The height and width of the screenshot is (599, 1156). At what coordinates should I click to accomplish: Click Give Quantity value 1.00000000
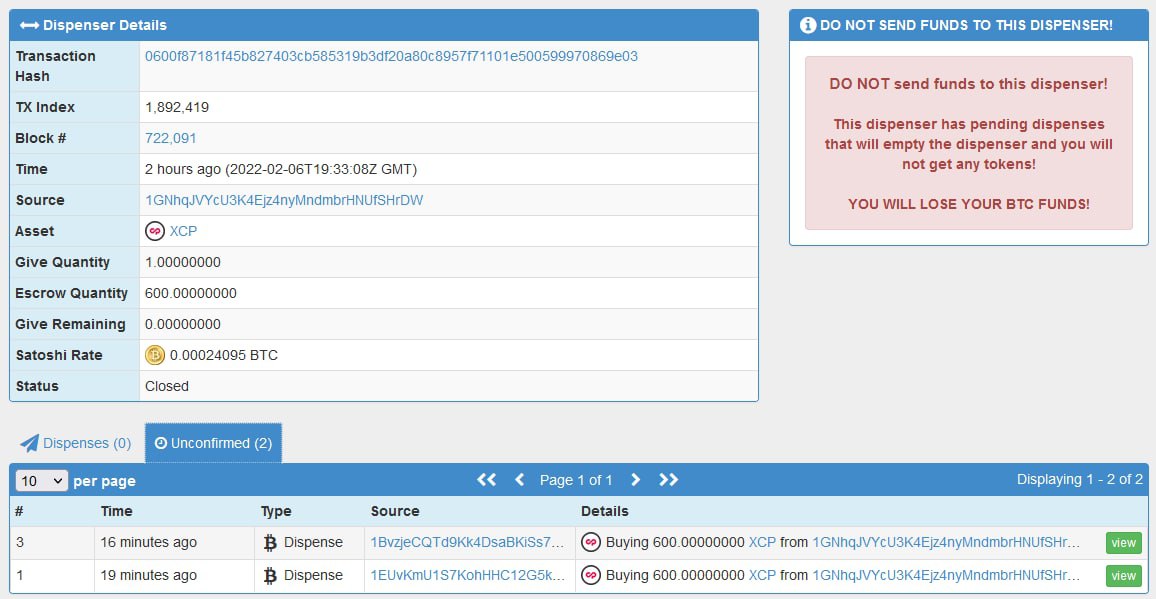point(183,262)
